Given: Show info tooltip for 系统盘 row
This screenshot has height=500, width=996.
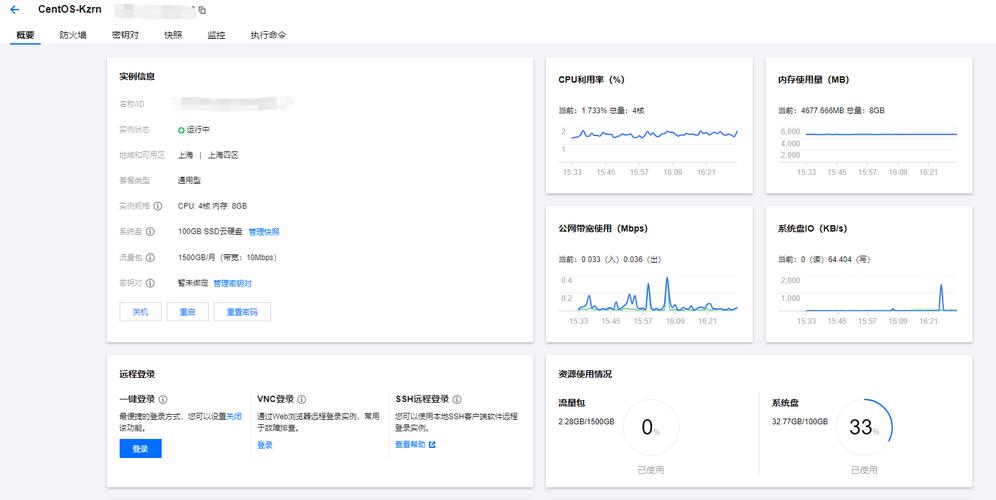Looking at the screenshot, I should (150, 232).
